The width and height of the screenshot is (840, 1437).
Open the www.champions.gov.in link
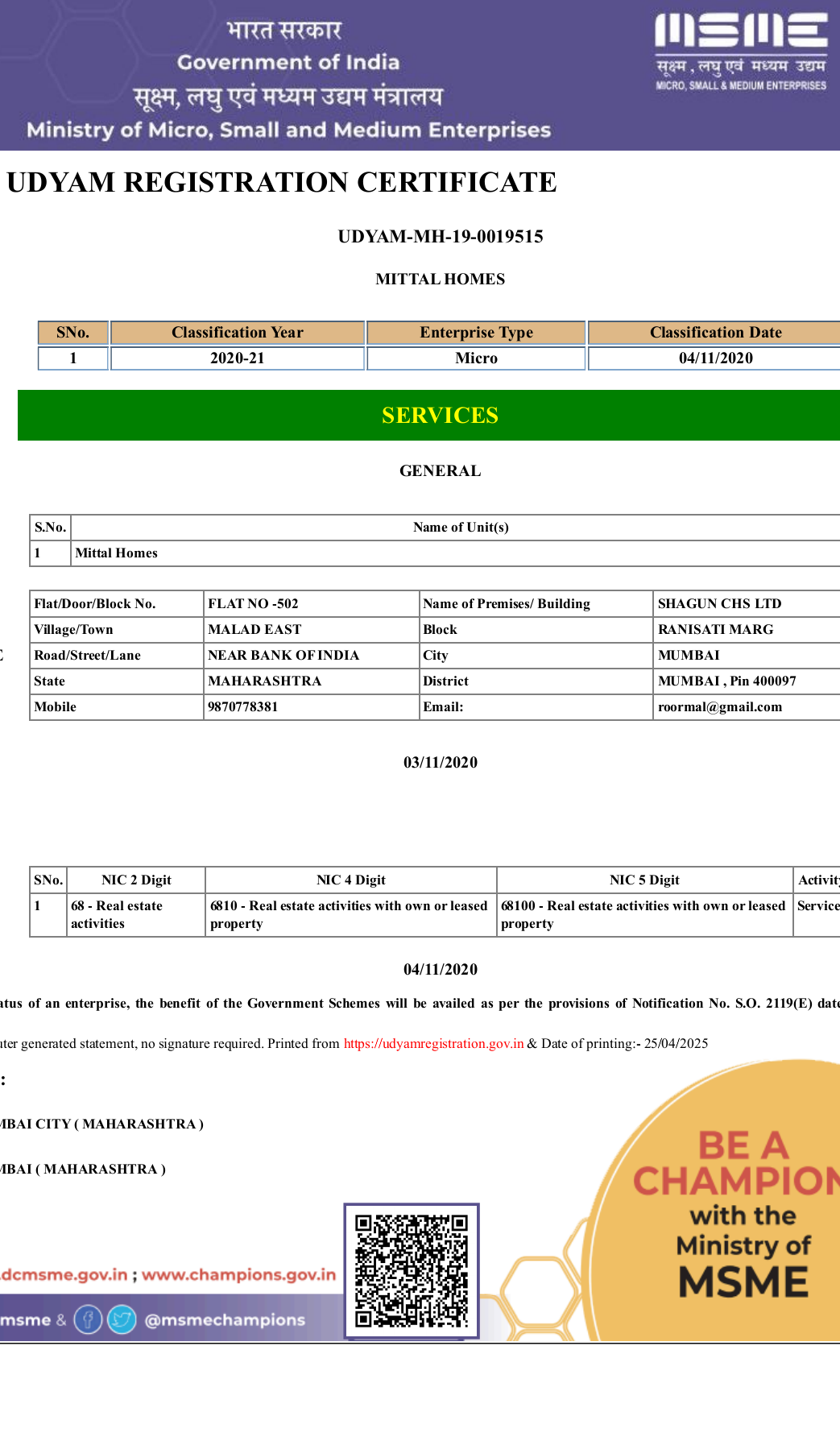(238, 1274)
